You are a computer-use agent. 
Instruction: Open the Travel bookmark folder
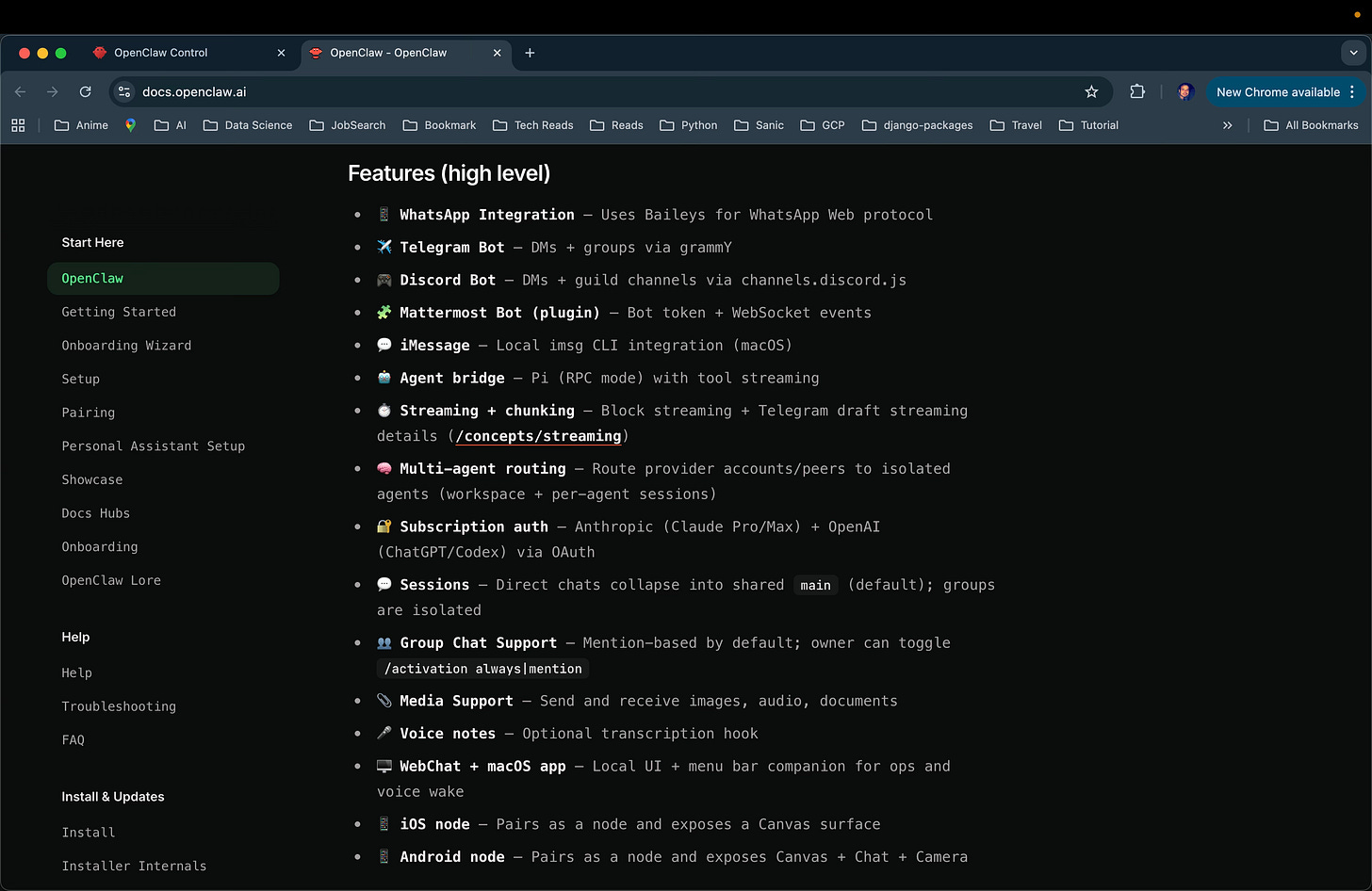(1016, 124)
